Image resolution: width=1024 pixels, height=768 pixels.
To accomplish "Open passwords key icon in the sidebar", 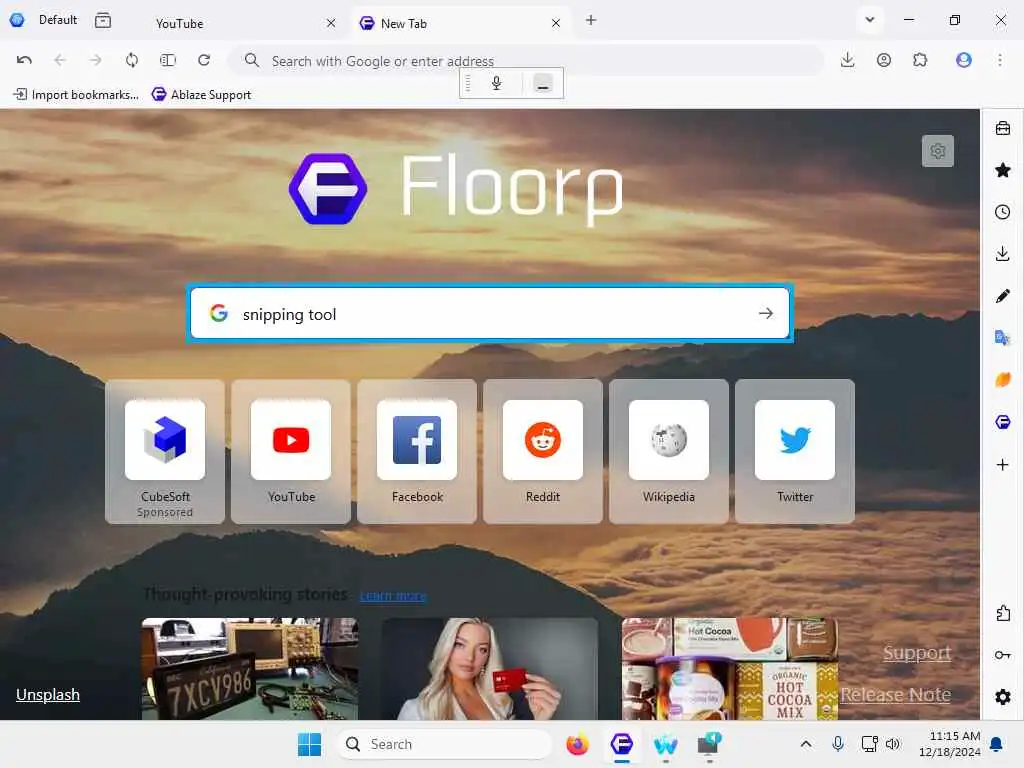I will (1002, 655).
